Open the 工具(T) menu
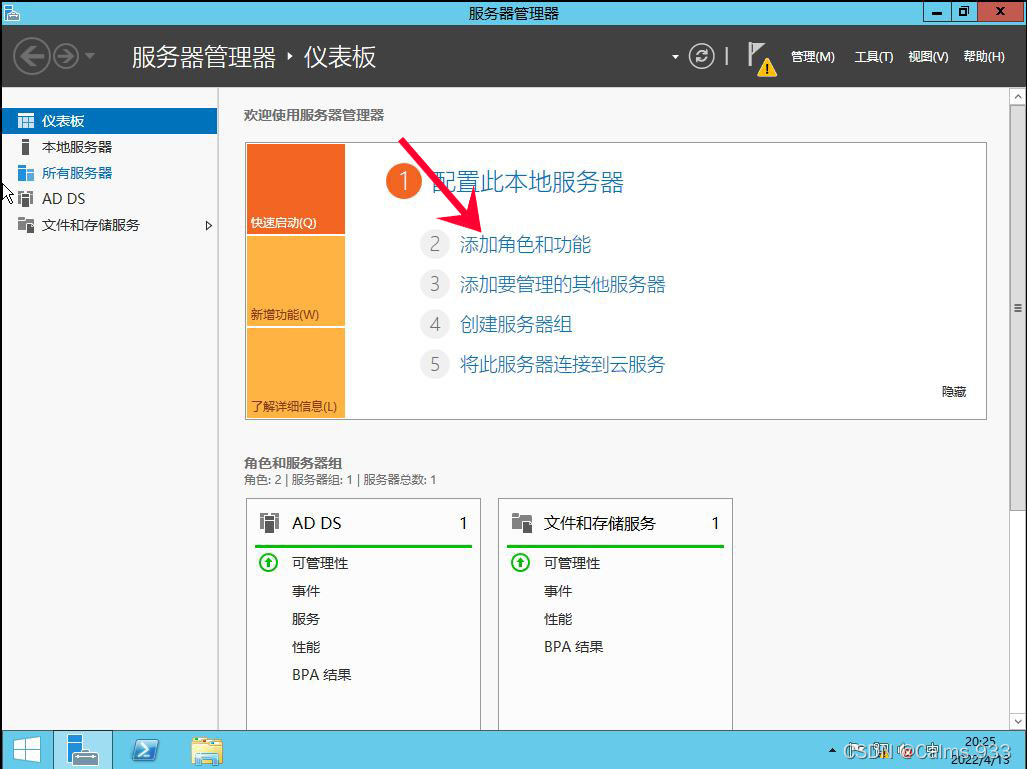 [x=874, y=57]
